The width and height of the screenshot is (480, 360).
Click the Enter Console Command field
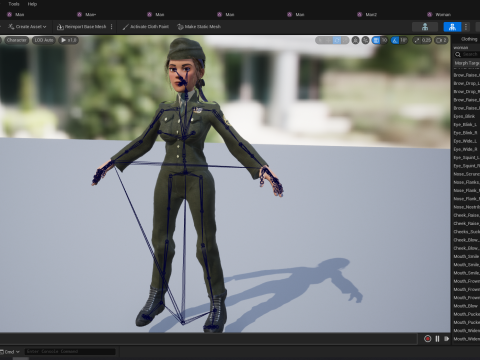tap(70, 351)
